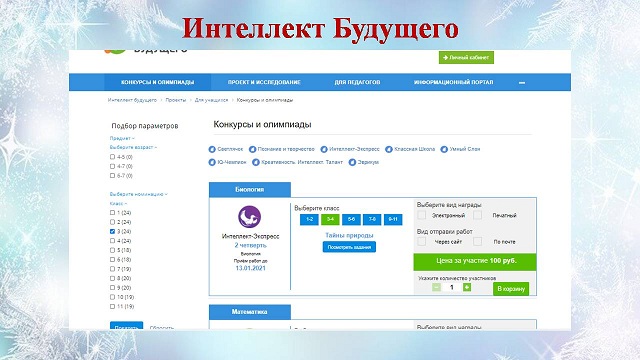Image resolution: width=640 pixels, height=360 pixels.
Task: Increase participants with plus button
Action: coord(467,287)
